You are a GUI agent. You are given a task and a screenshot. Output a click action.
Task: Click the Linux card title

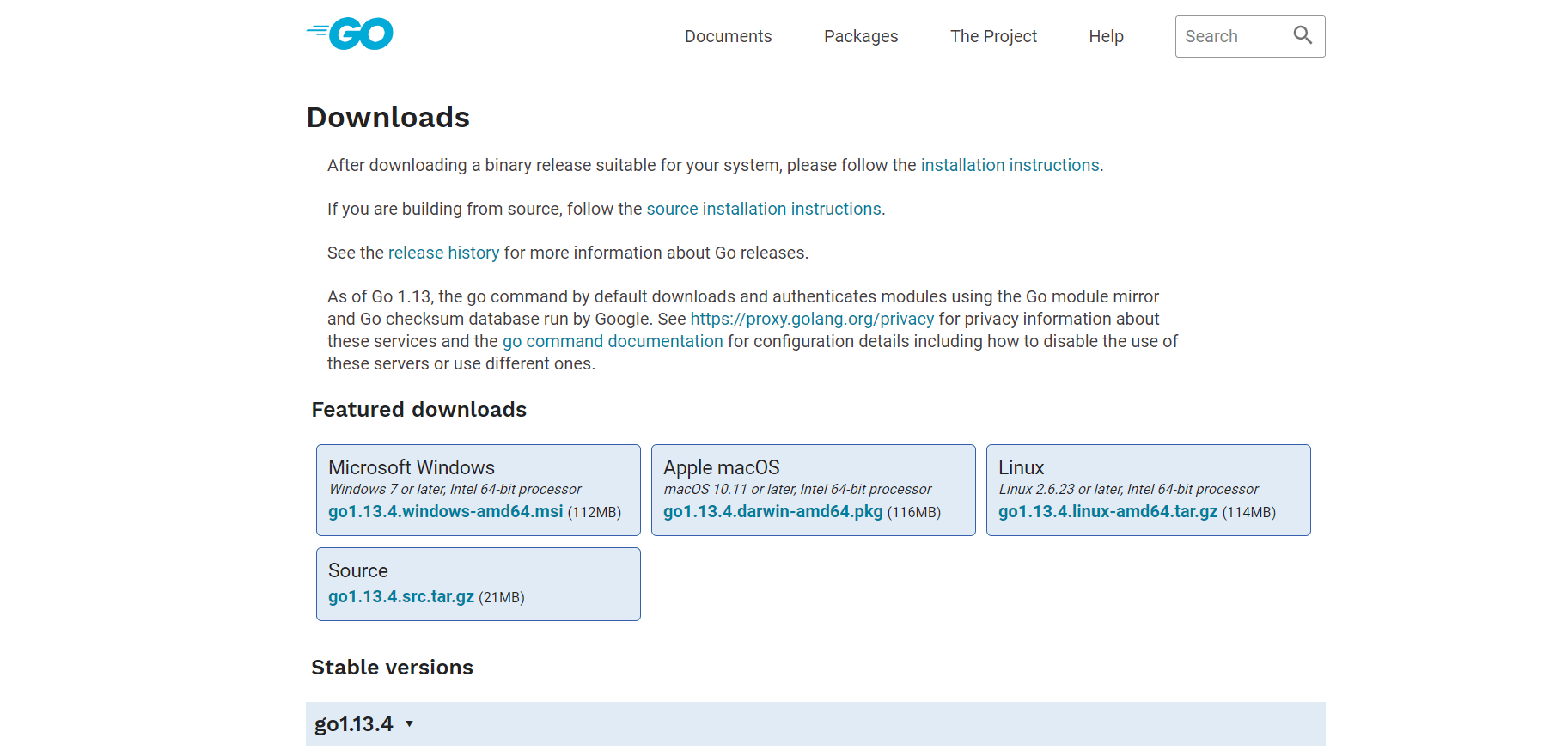click(1022, 467)
